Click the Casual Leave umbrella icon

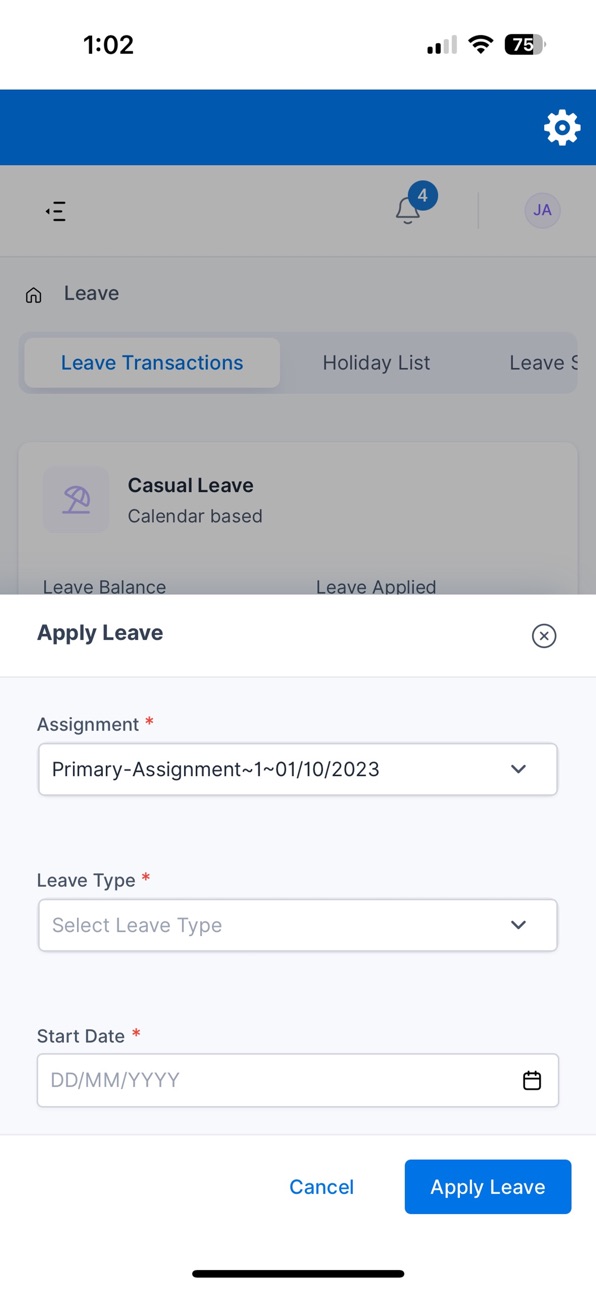[76, 499]
